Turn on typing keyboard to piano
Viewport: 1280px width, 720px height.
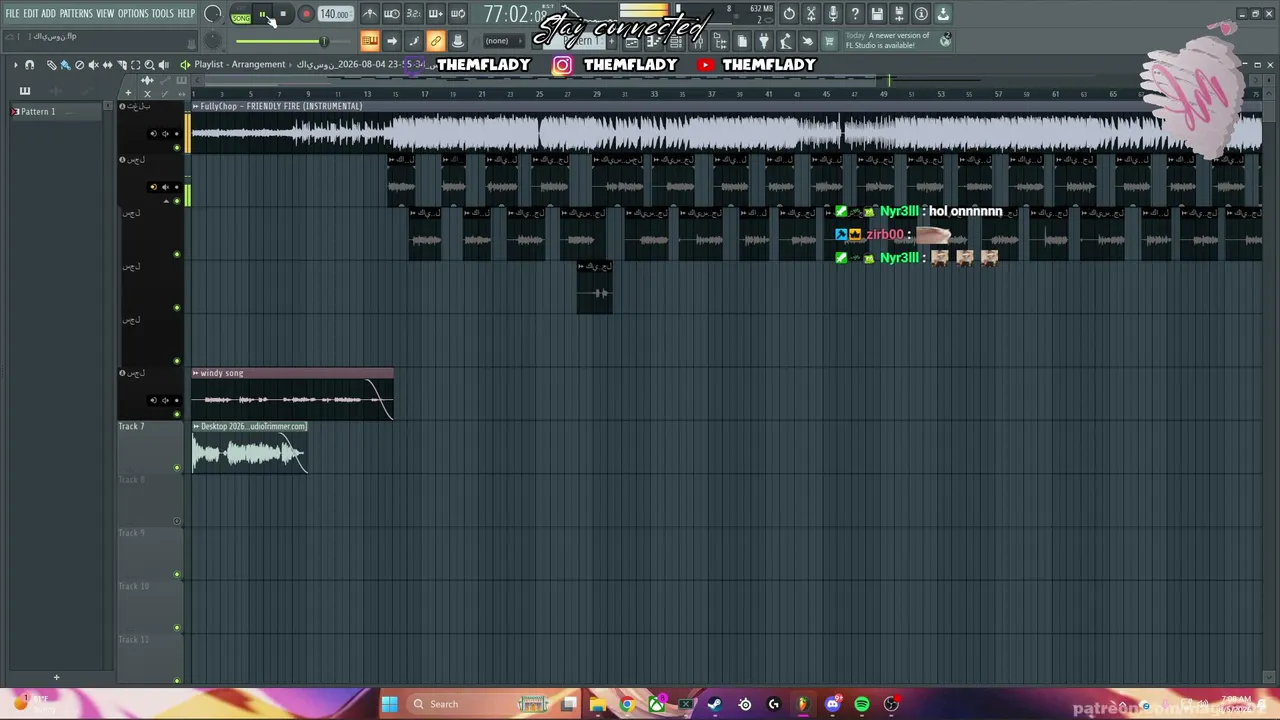[x=370, y=41]
